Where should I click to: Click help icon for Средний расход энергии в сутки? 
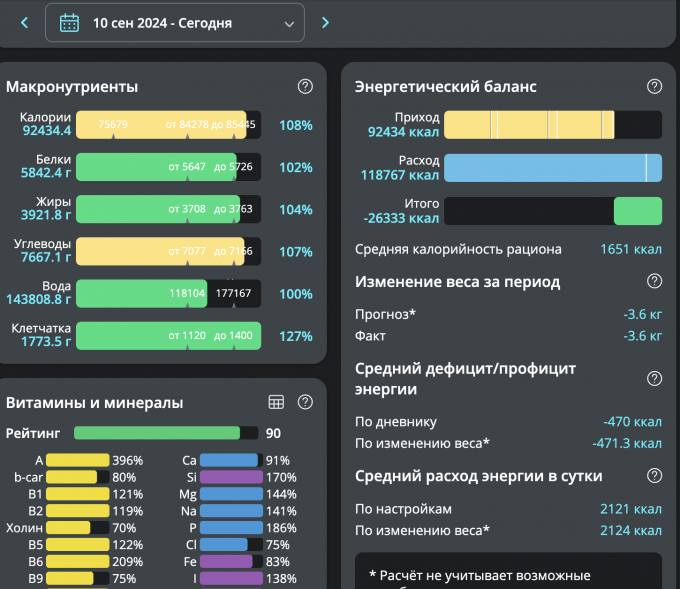pos(654,475)
